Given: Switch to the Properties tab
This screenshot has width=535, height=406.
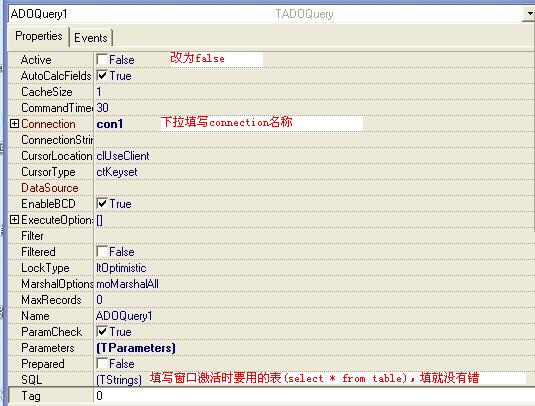Looking at the screenshot, I should point(39,36).
